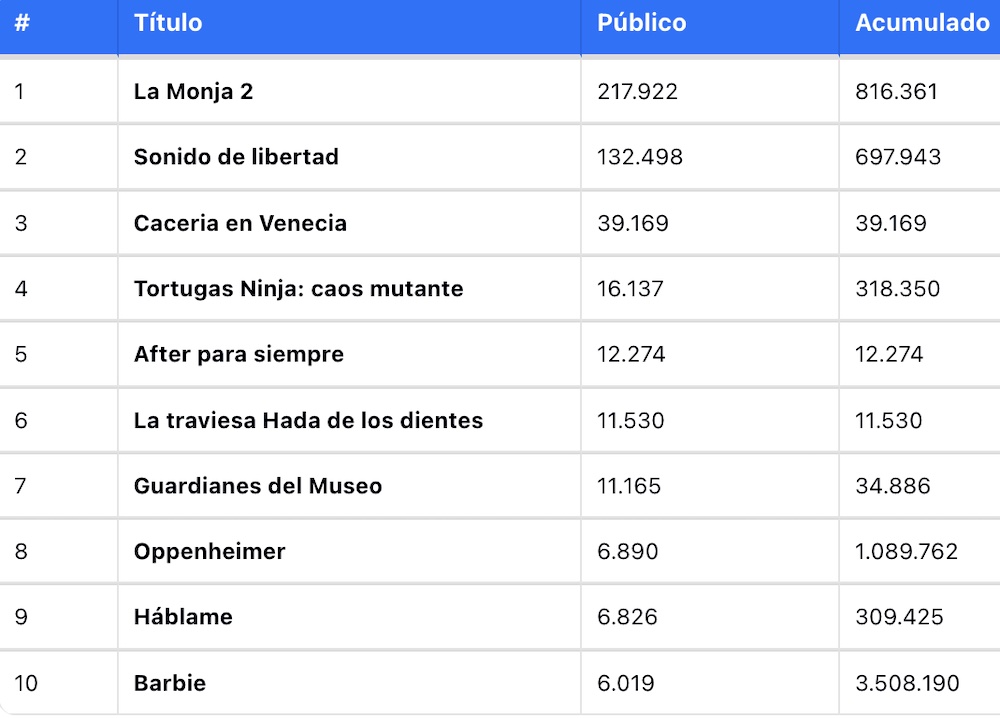The width and height of the screenshot is (1000, 718).
Task: Select the 318.350 acumulado value
Action: 897,289
